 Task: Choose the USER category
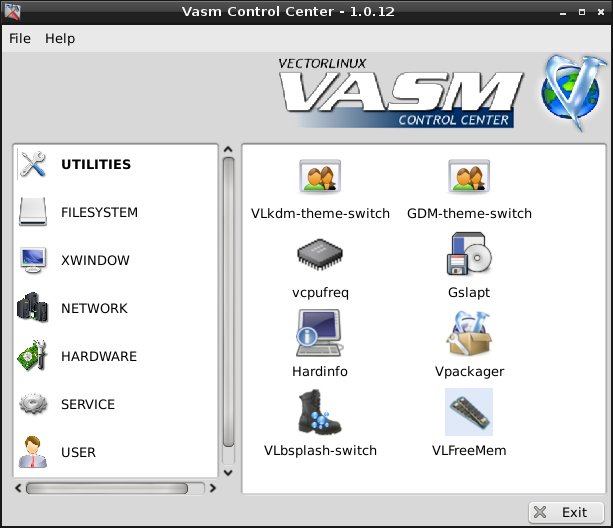tap(78, 453)
